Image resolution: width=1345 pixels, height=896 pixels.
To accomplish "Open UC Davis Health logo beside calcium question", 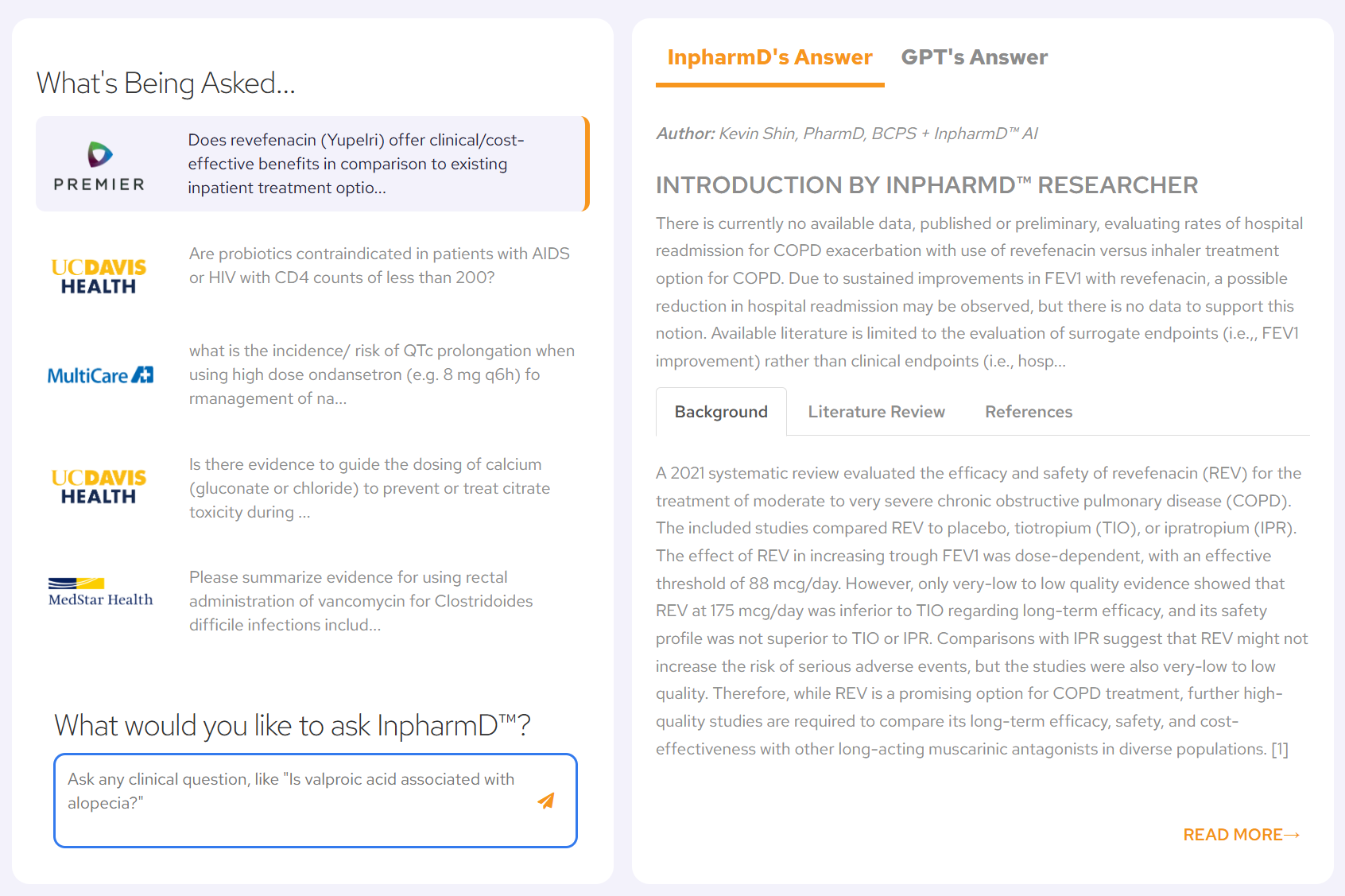I will (99, 486).
